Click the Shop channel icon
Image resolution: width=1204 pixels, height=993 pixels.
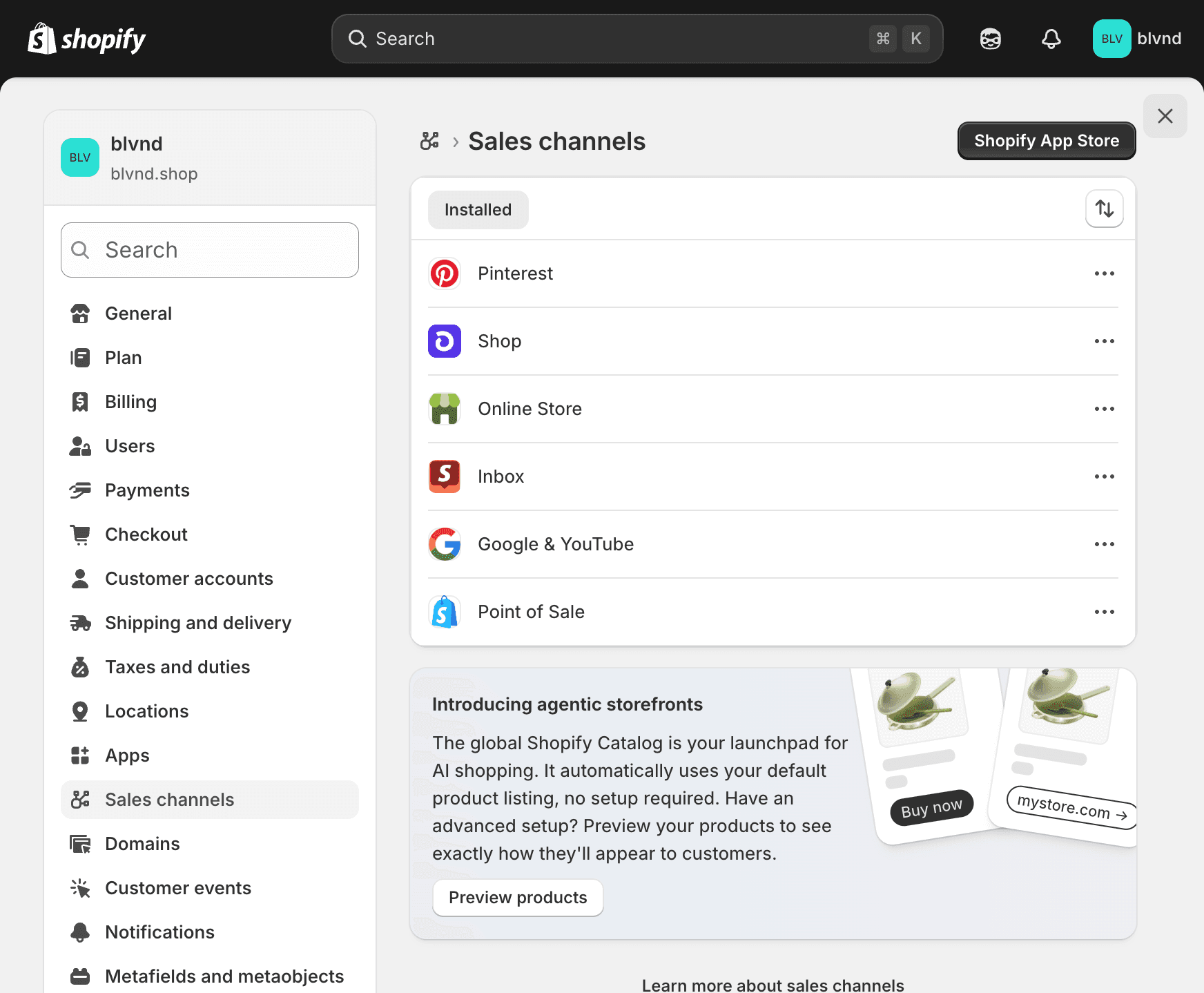pos(445,341)
